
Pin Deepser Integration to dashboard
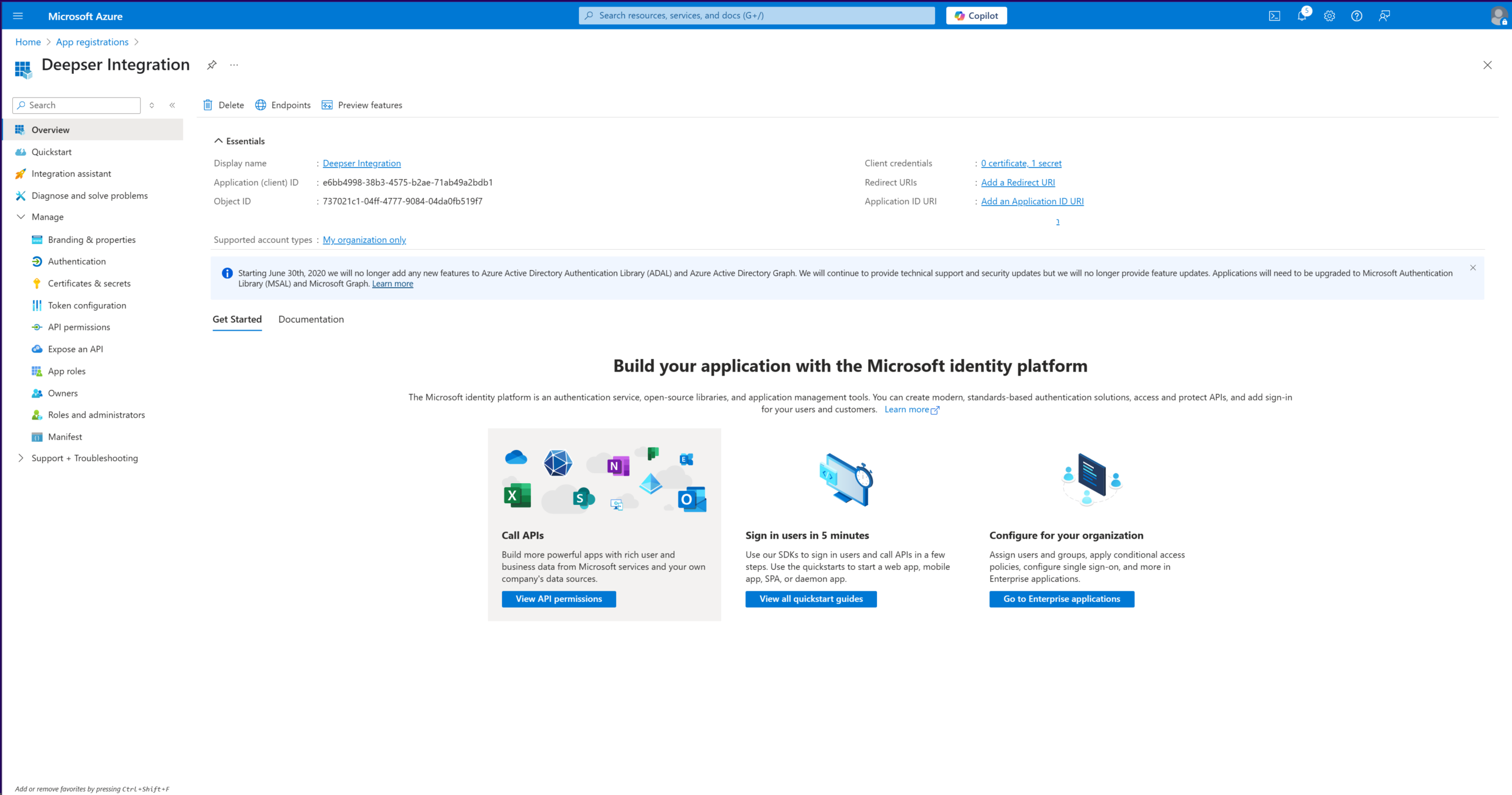coord(211,65)
